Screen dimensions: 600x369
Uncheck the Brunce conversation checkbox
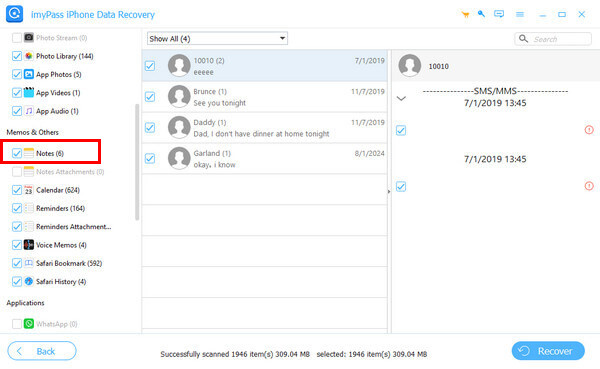150,96
